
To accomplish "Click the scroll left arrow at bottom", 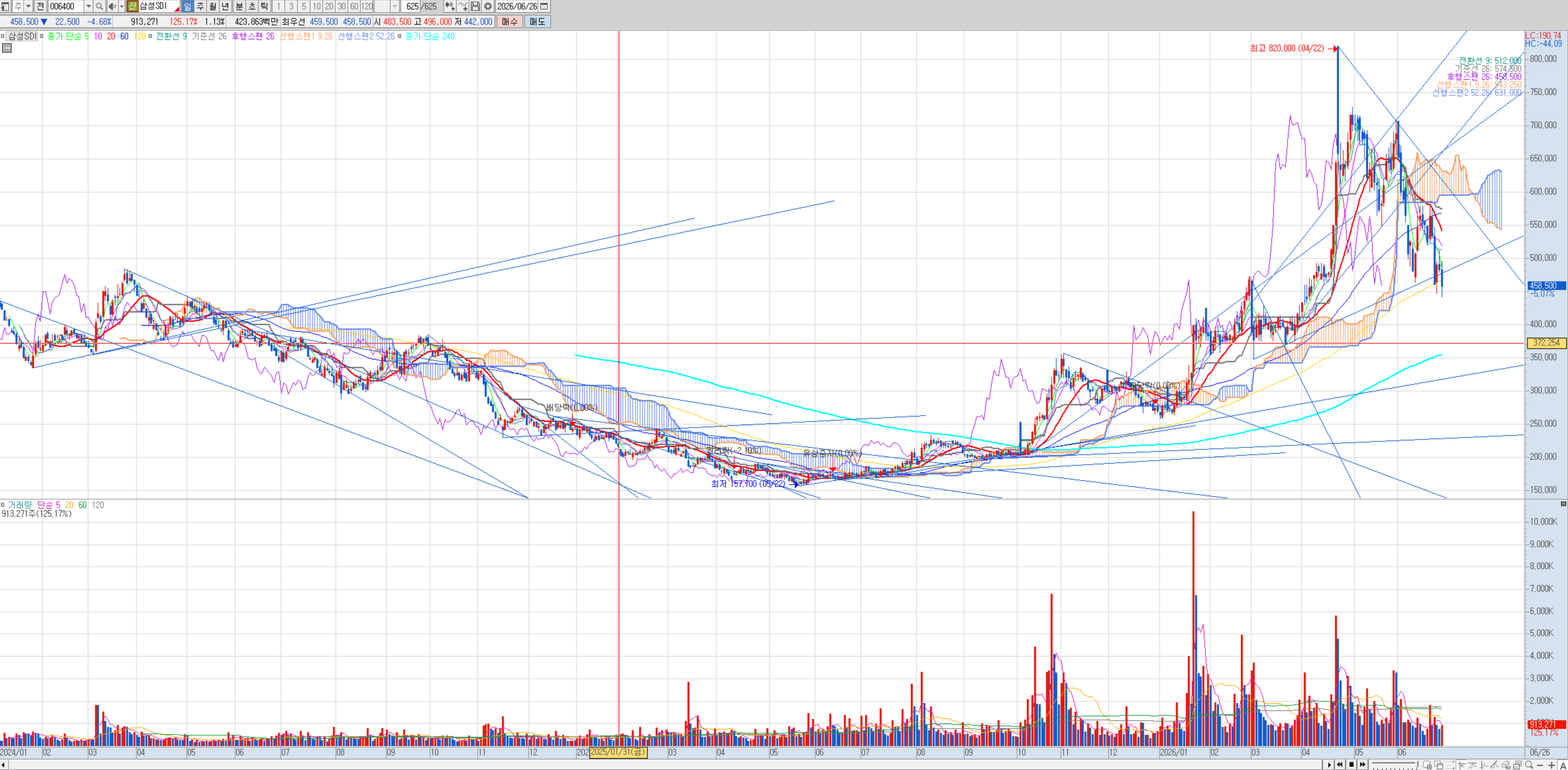I will click(x=4, y=765).
